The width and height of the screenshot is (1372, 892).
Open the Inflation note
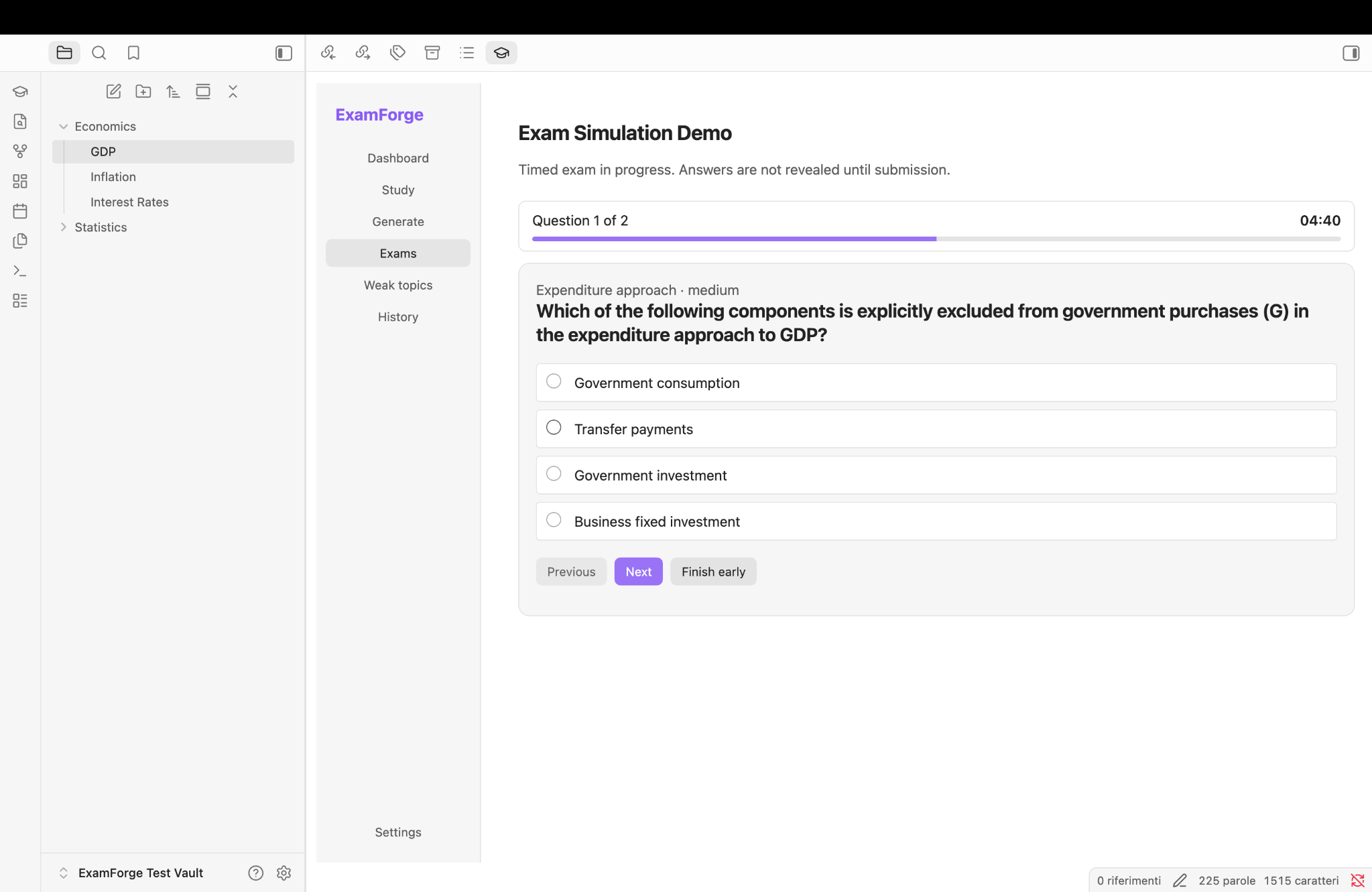point(173,177)
